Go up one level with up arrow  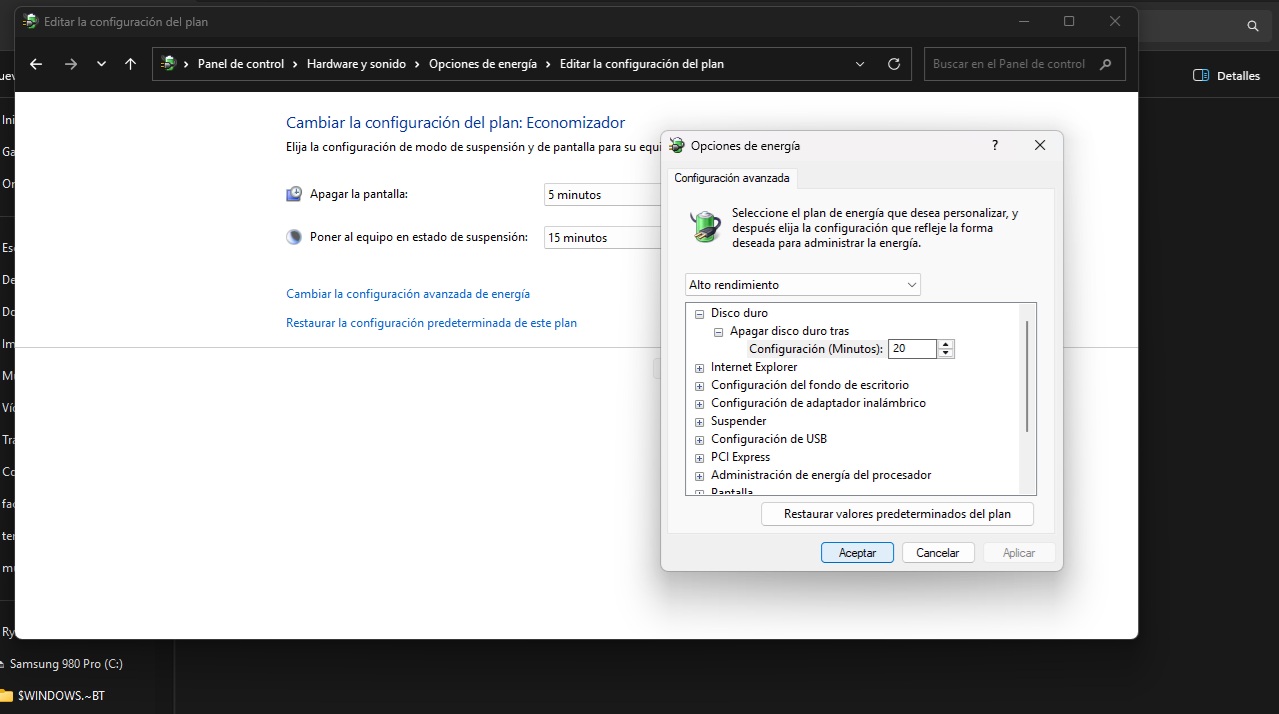point(130,64)
